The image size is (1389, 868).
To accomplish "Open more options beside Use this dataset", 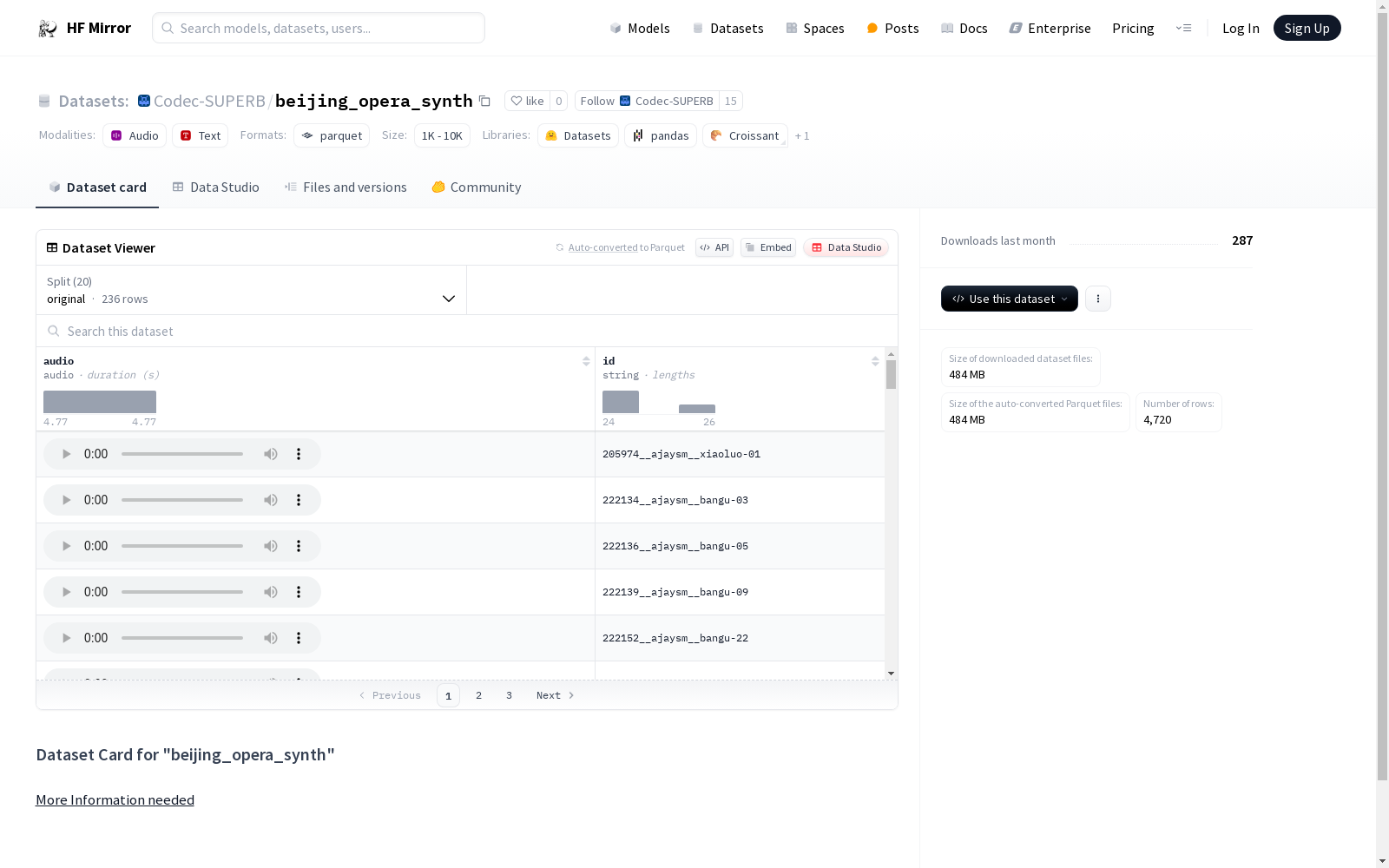I will (1098, 299).
